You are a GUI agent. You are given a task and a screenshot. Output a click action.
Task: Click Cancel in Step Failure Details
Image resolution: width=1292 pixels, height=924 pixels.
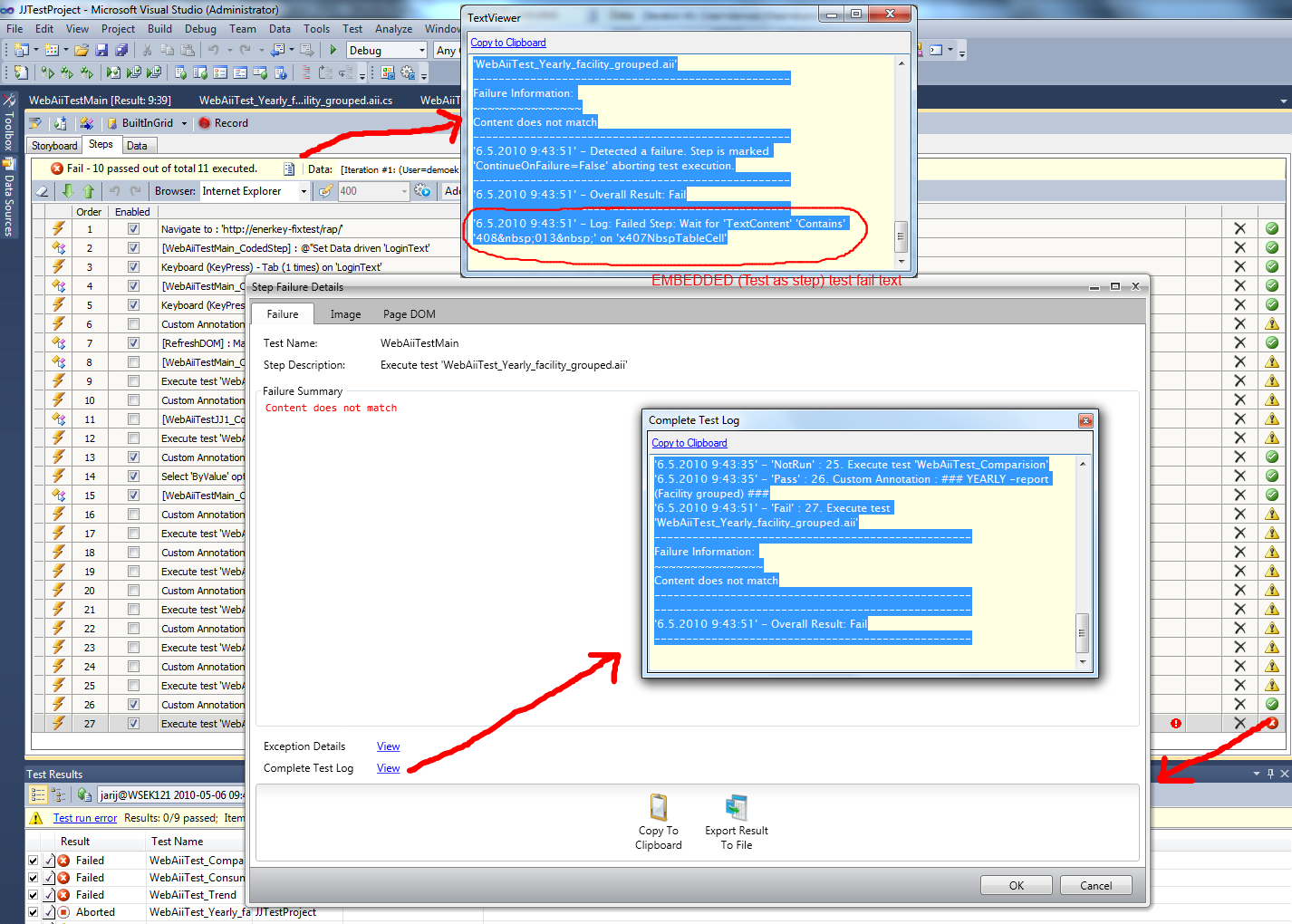1095,885
